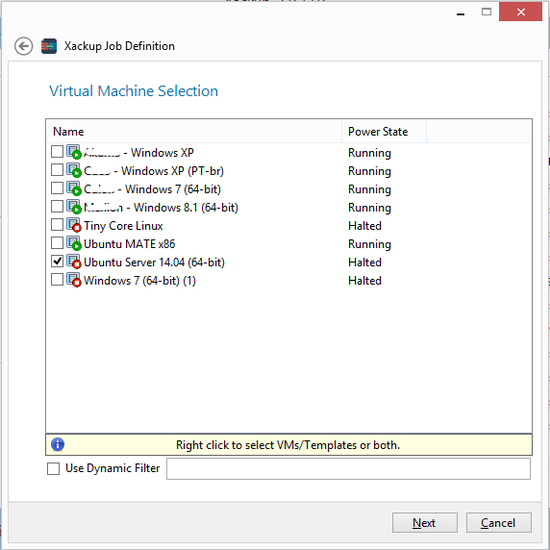Tick the Windows 8.1 (64-bit) checkbox
550x550 pixels.
click(x=57, y=206)
